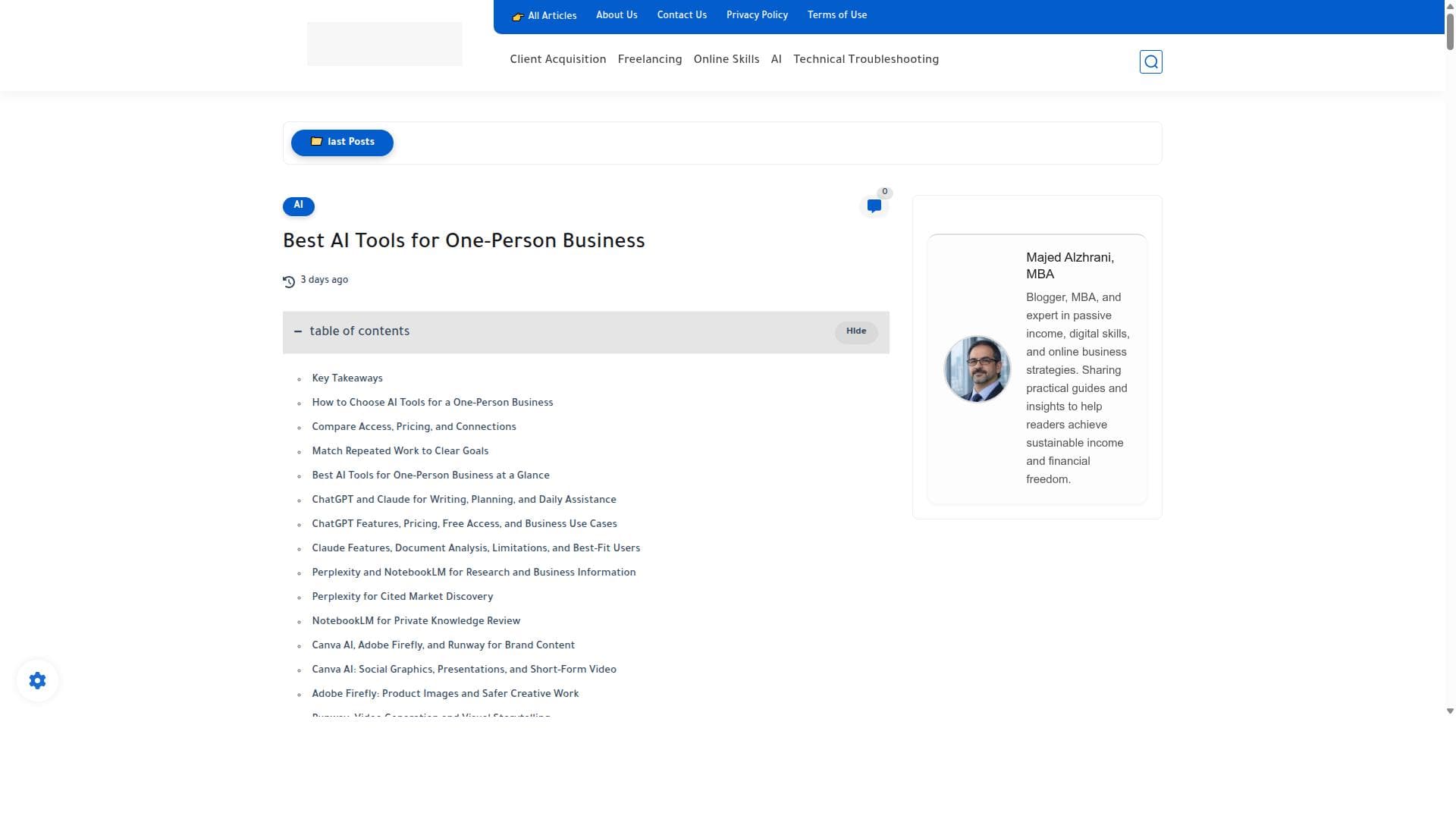This screenshot has height=819, width=1456.
Task: Click the scrollbar down arrow
Action: pos(1450,711)
